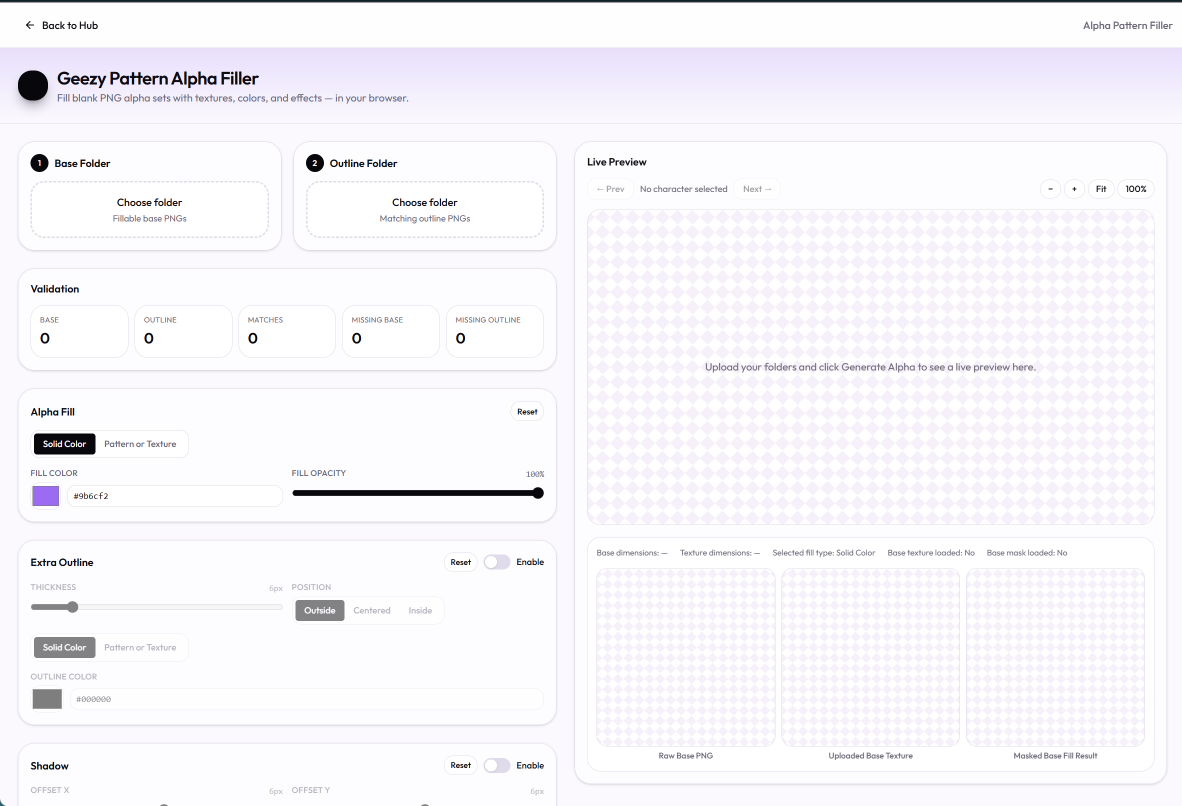Click the Base texture loaded: No text

point(931,553)
